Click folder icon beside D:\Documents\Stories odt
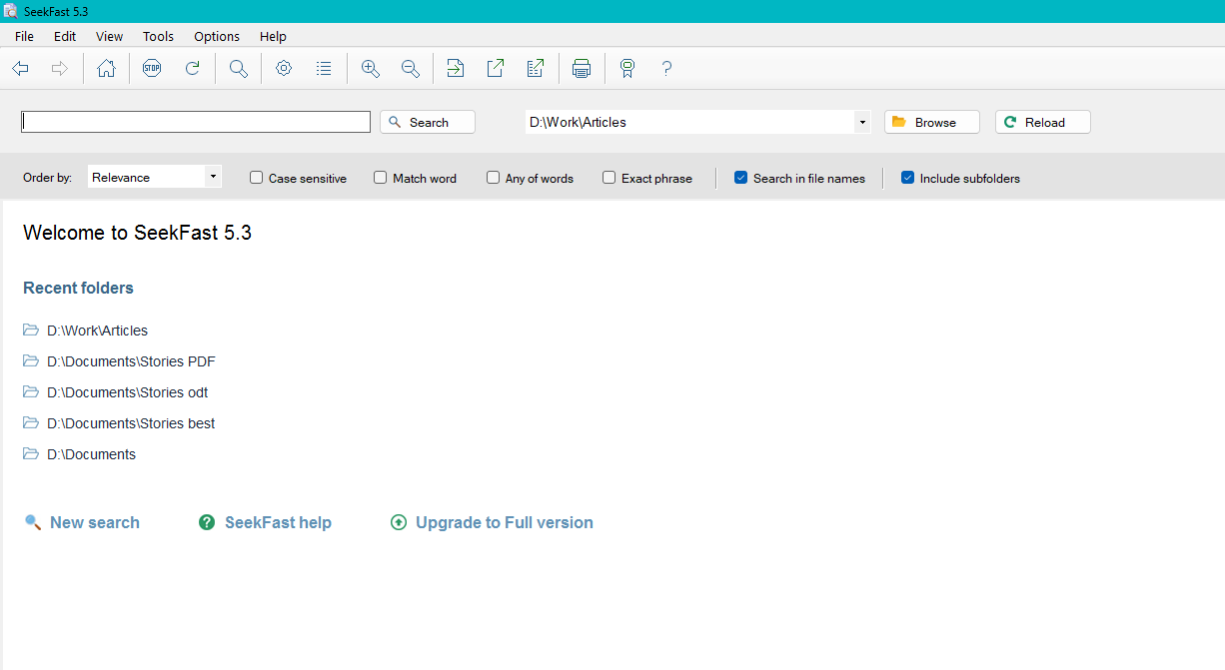1225x670 pixels. [x=31, y=392]
